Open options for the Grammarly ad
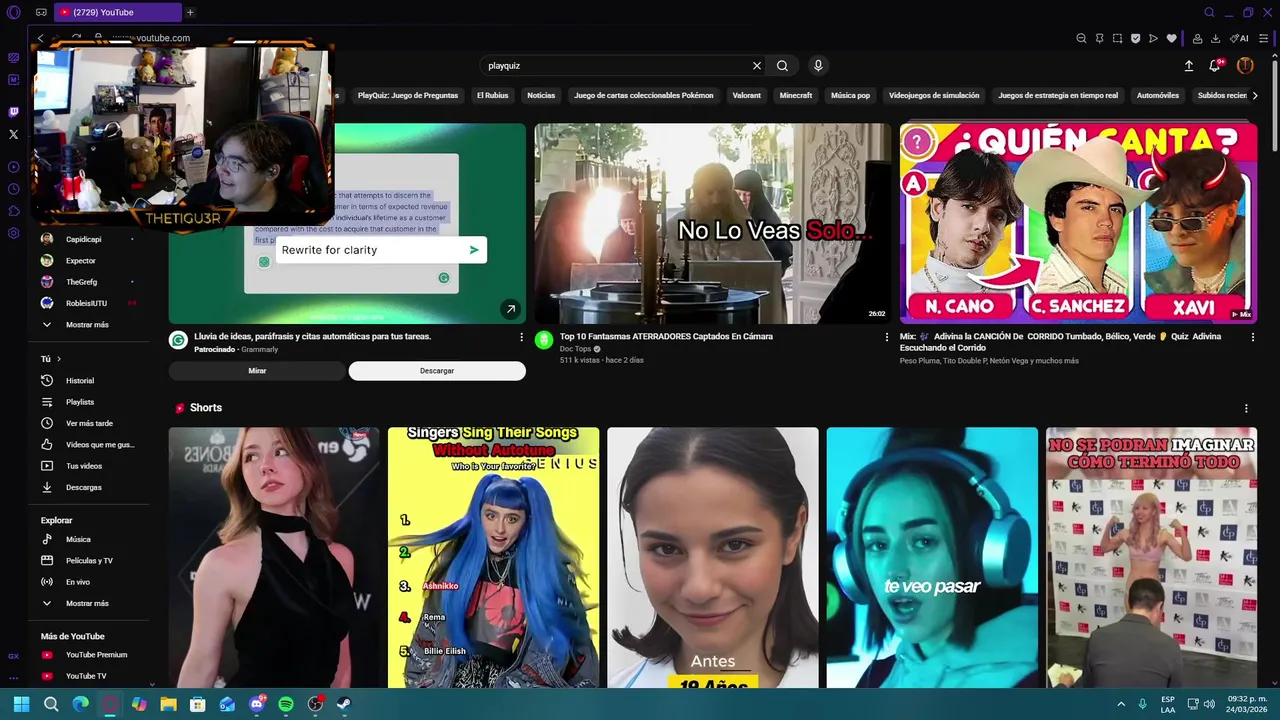The height and width of the screenshot is (720, 1280). click(521, 337)
